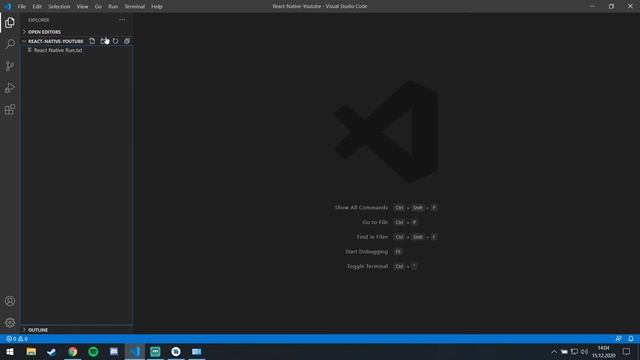Open the Extensions view
This screenshot has width=640, height=360.
tap(10, 109)
